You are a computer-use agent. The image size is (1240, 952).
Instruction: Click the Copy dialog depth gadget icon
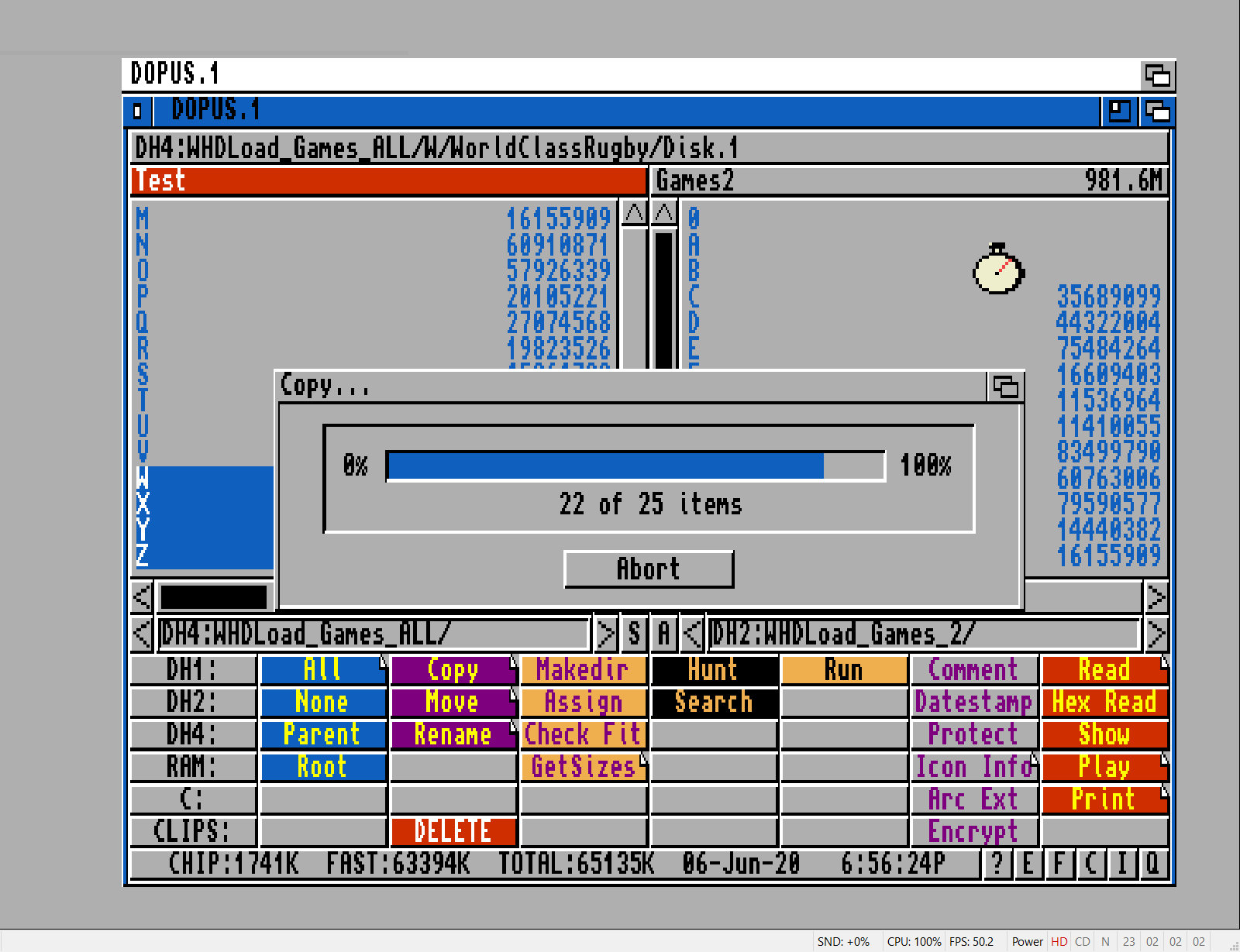[1005, 387]
